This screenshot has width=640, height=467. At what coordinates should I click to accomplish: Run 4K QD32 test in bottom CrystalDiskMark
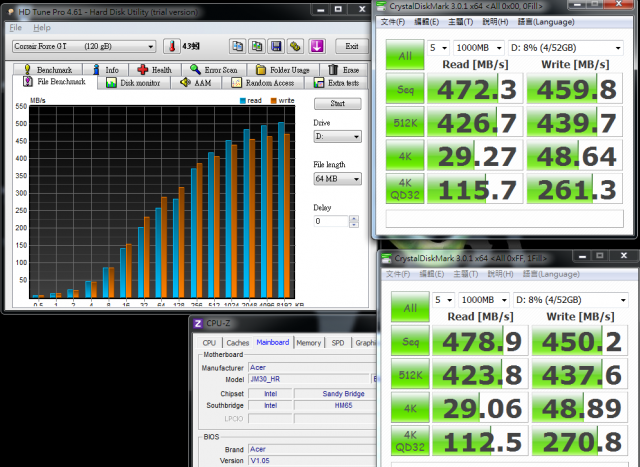coord(410,441)
